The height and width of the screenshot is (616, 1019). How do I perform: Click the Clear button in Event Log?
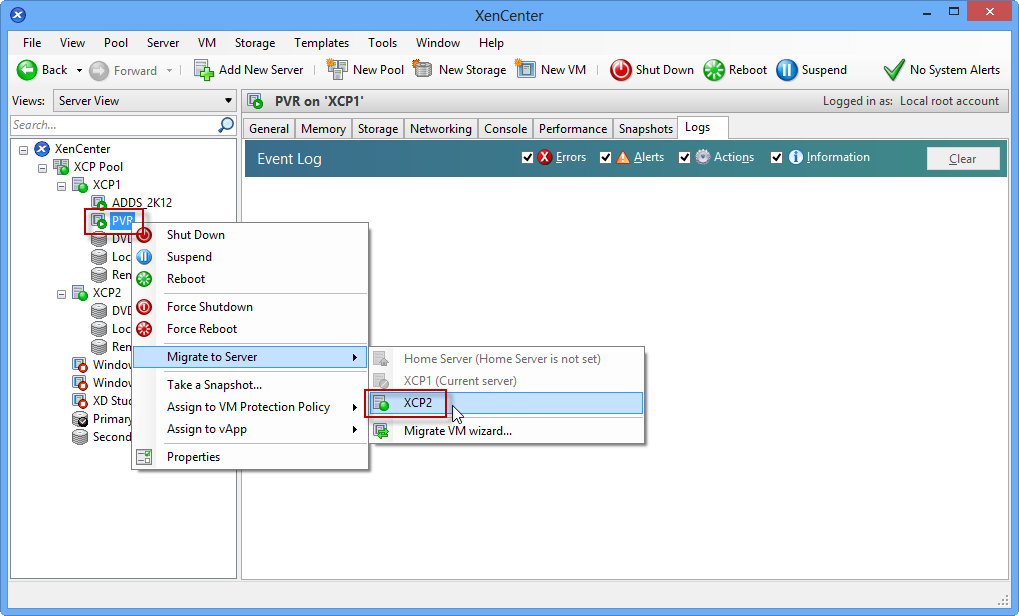click(x=962, y=159)
